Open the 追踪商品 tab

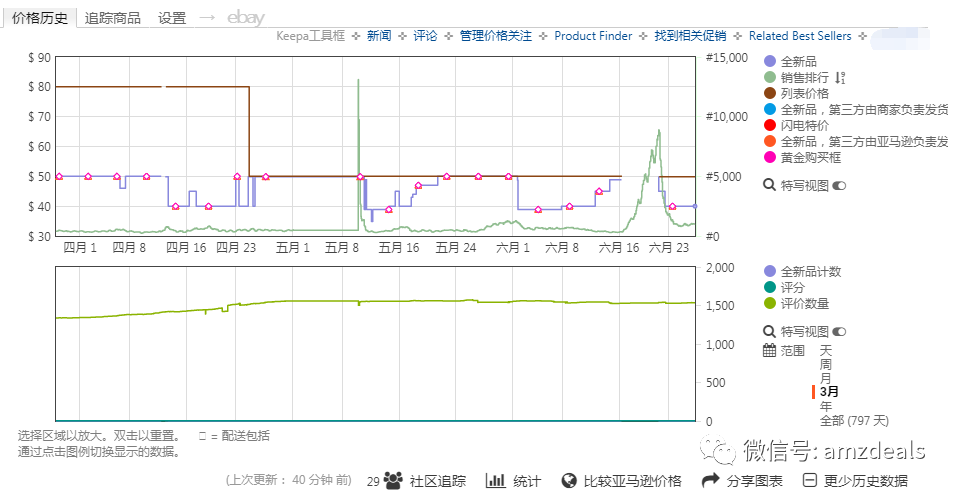(113, 18)
